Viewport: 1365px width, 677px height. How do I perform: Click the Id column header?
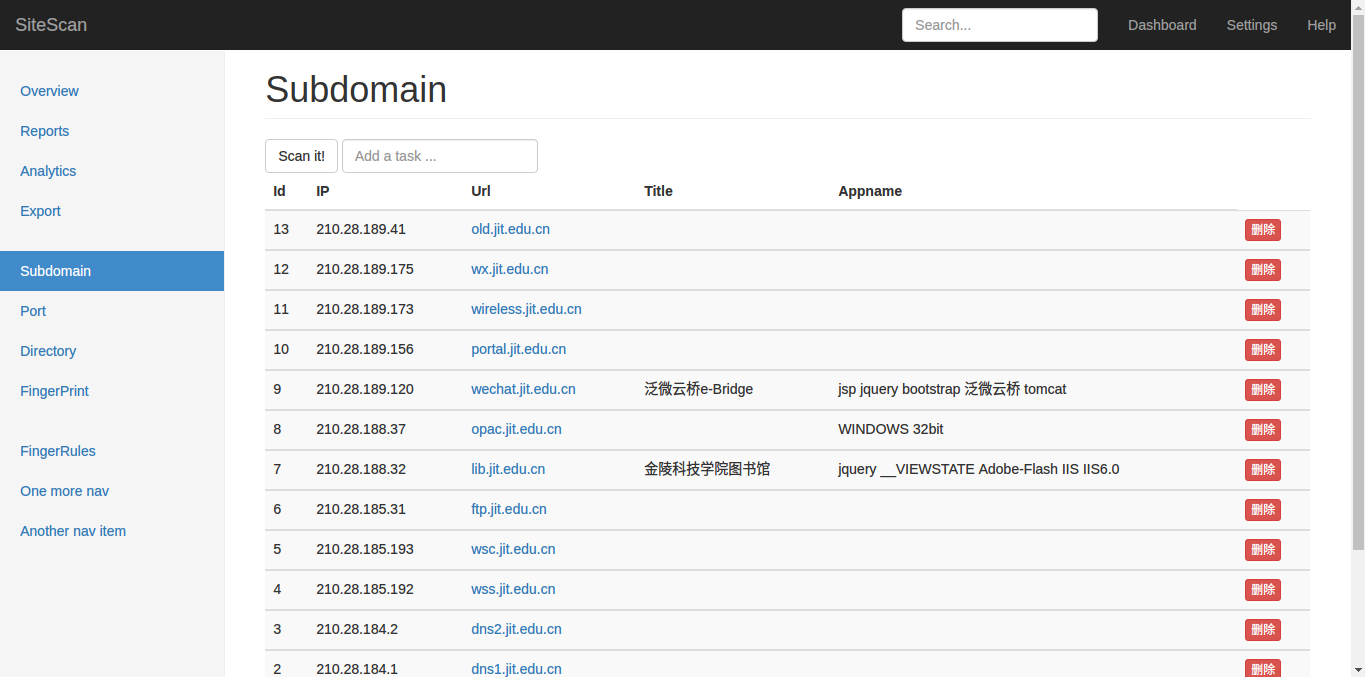pos(279,191)
